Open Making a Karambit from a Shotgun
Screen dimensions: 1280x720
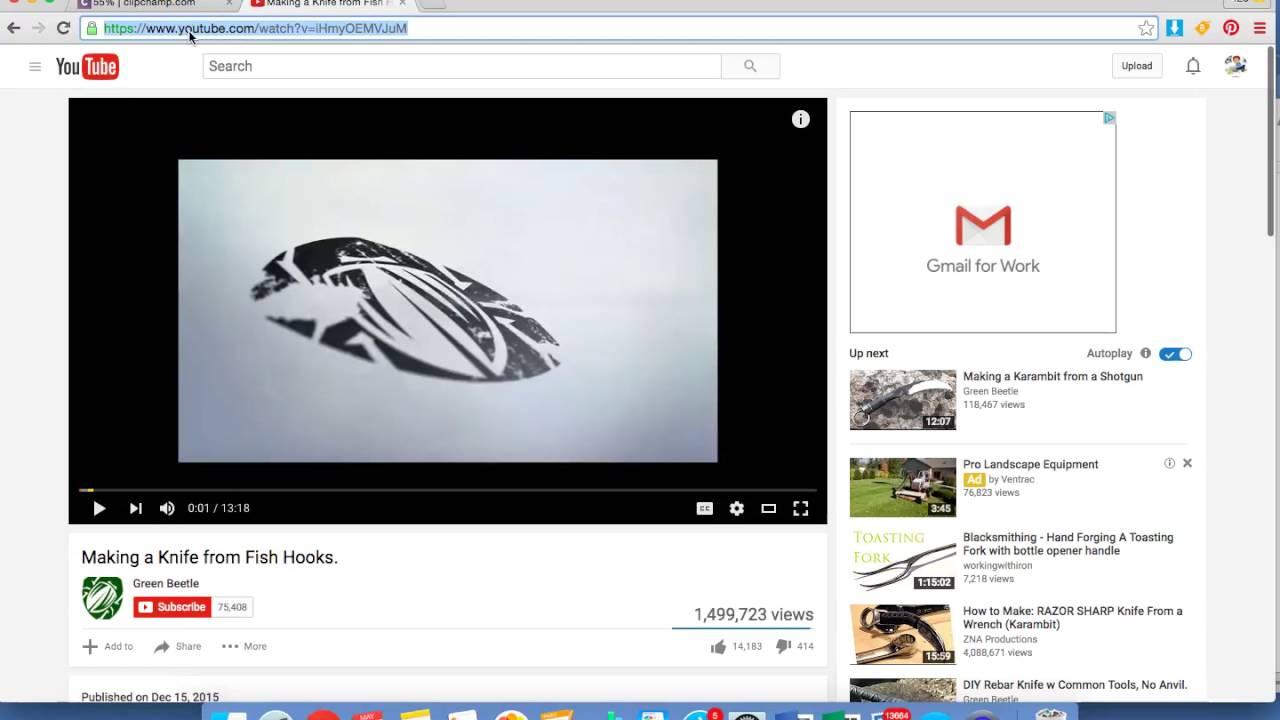1053,376
